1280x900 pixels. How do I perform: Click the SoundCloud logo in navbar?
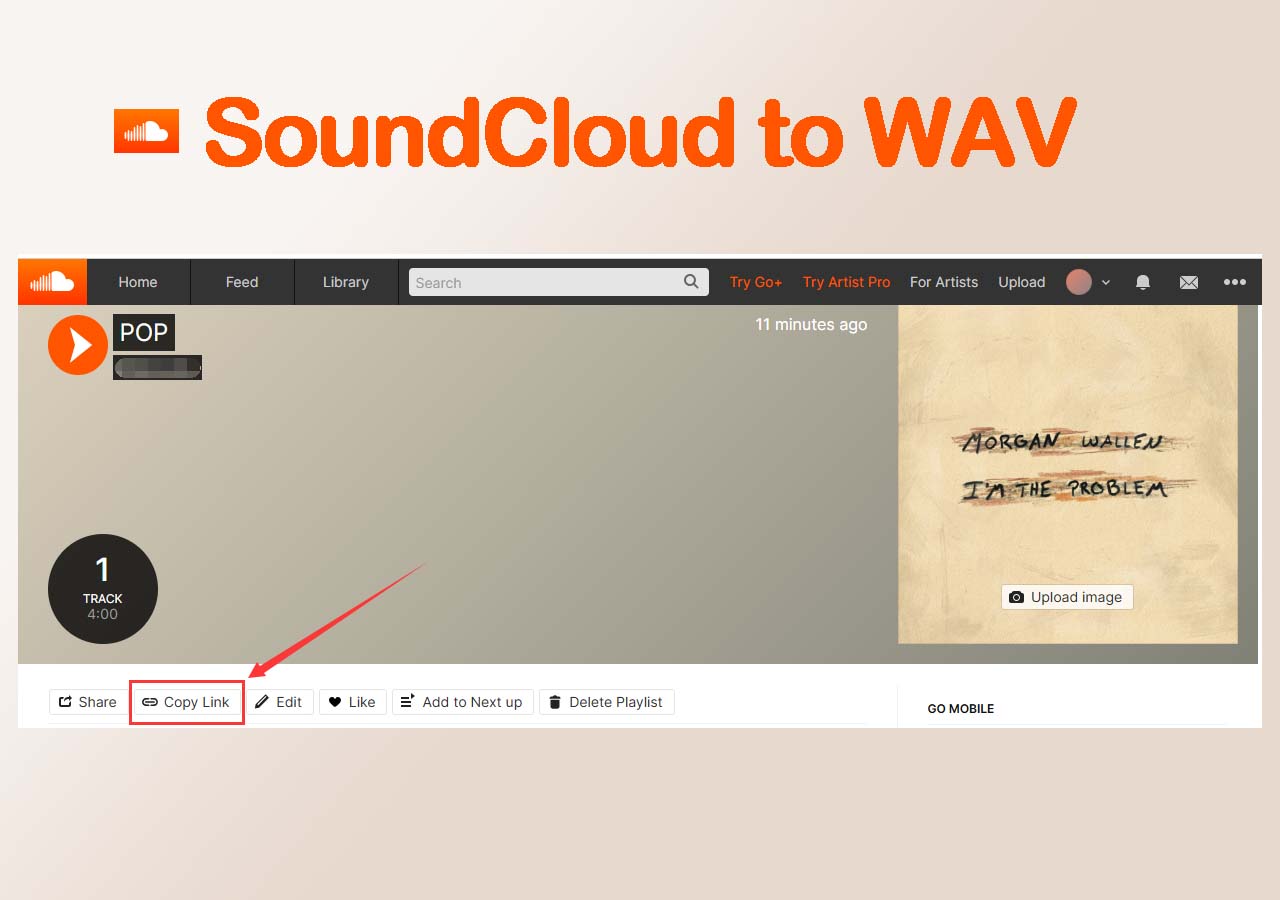(52, 282)
